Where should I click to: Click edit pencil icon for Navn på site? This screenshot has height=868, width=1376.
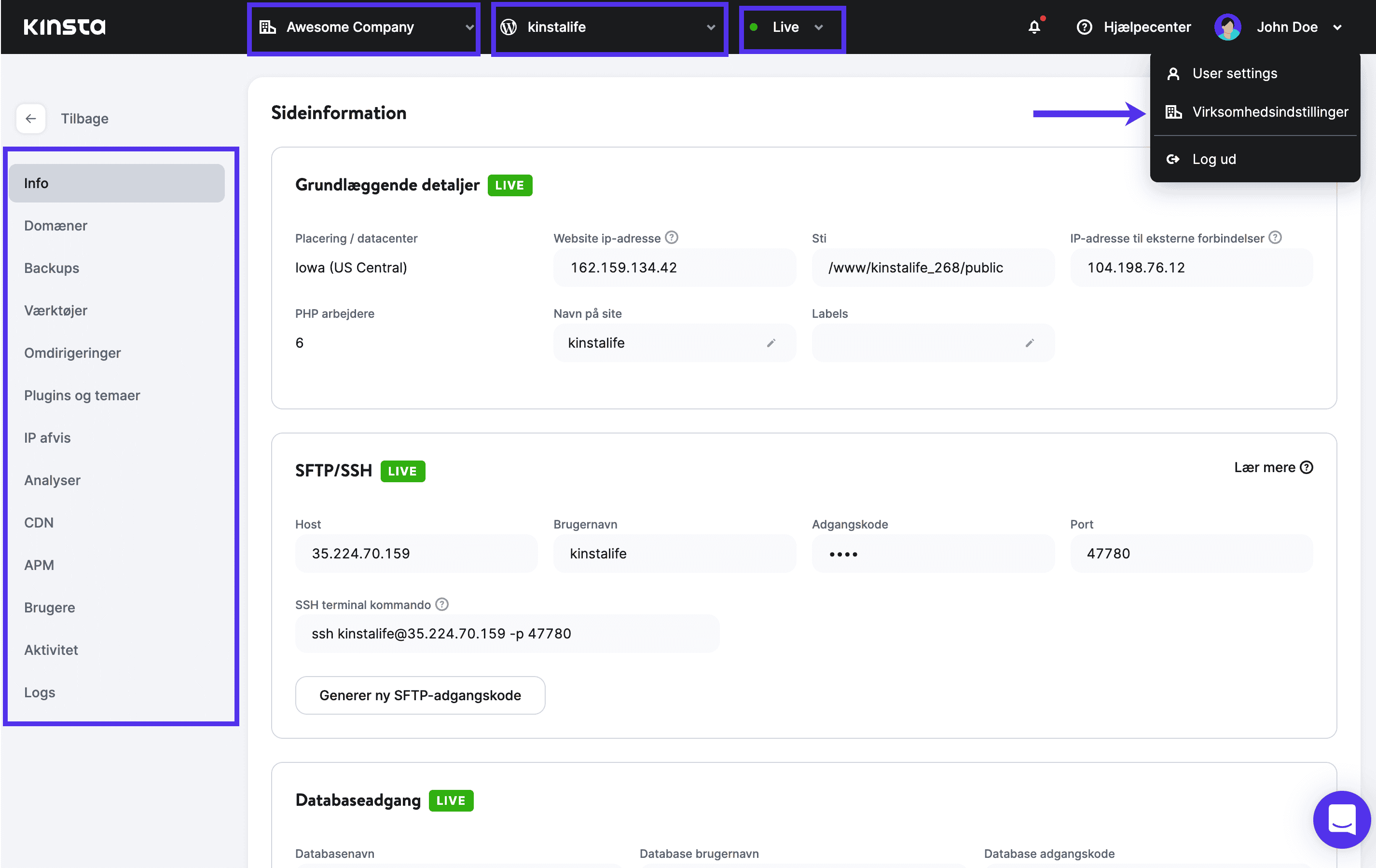(771, 343)
